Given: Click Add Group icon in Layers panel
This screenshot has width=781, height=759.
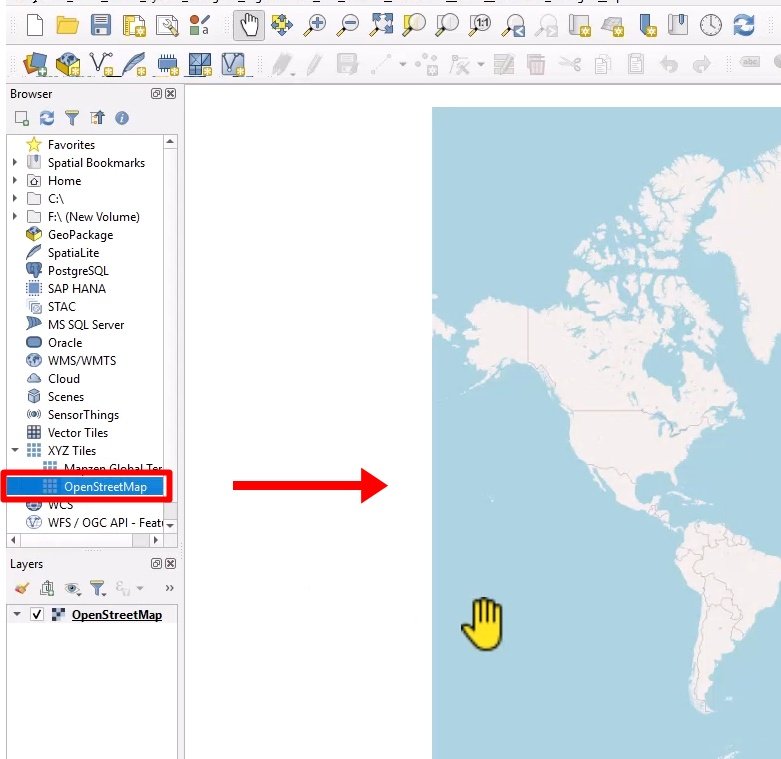Looking at the screenshot, I should point(47,588).
